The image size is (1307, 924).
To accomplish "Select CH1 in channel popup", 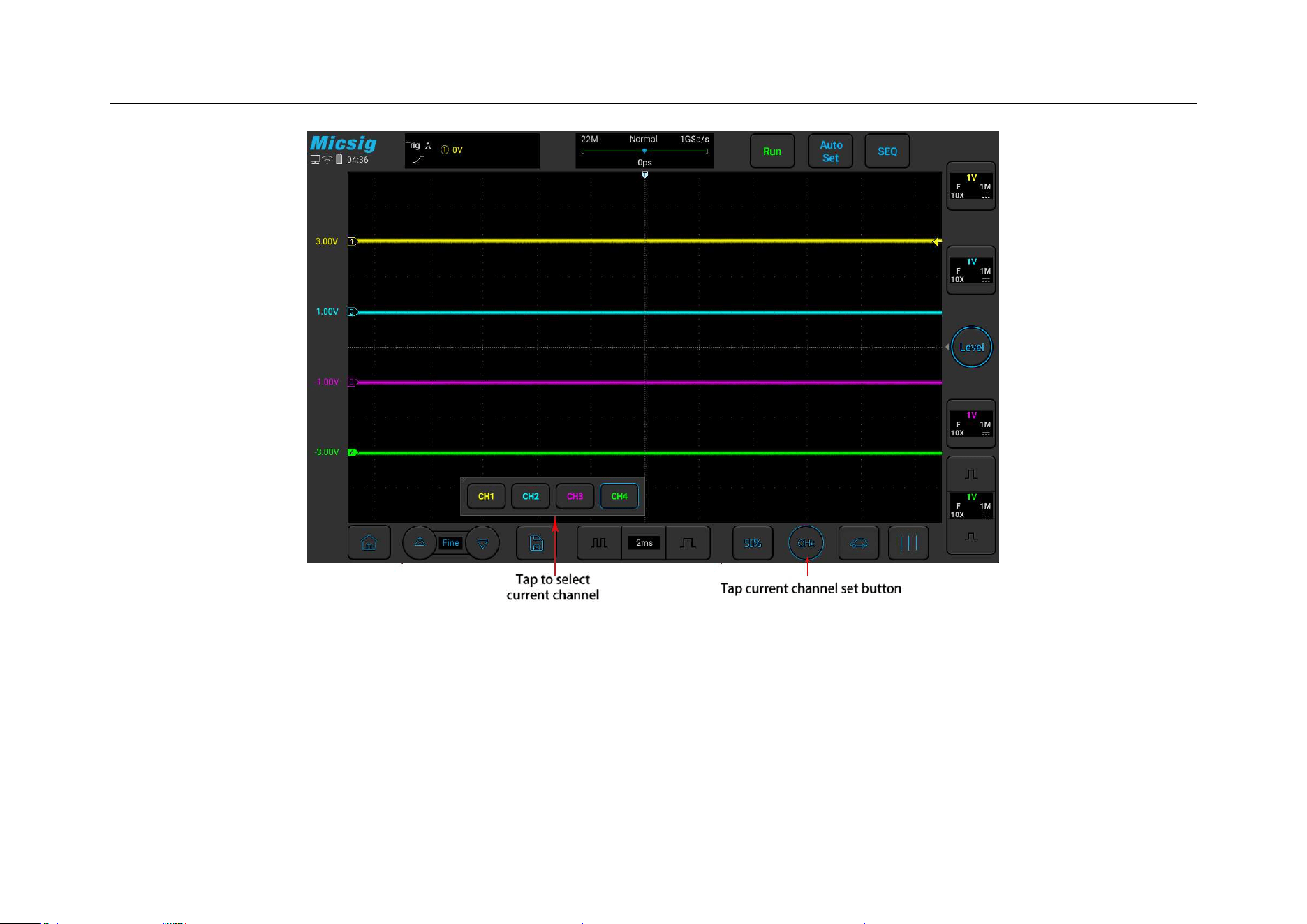I will [486, 496].
